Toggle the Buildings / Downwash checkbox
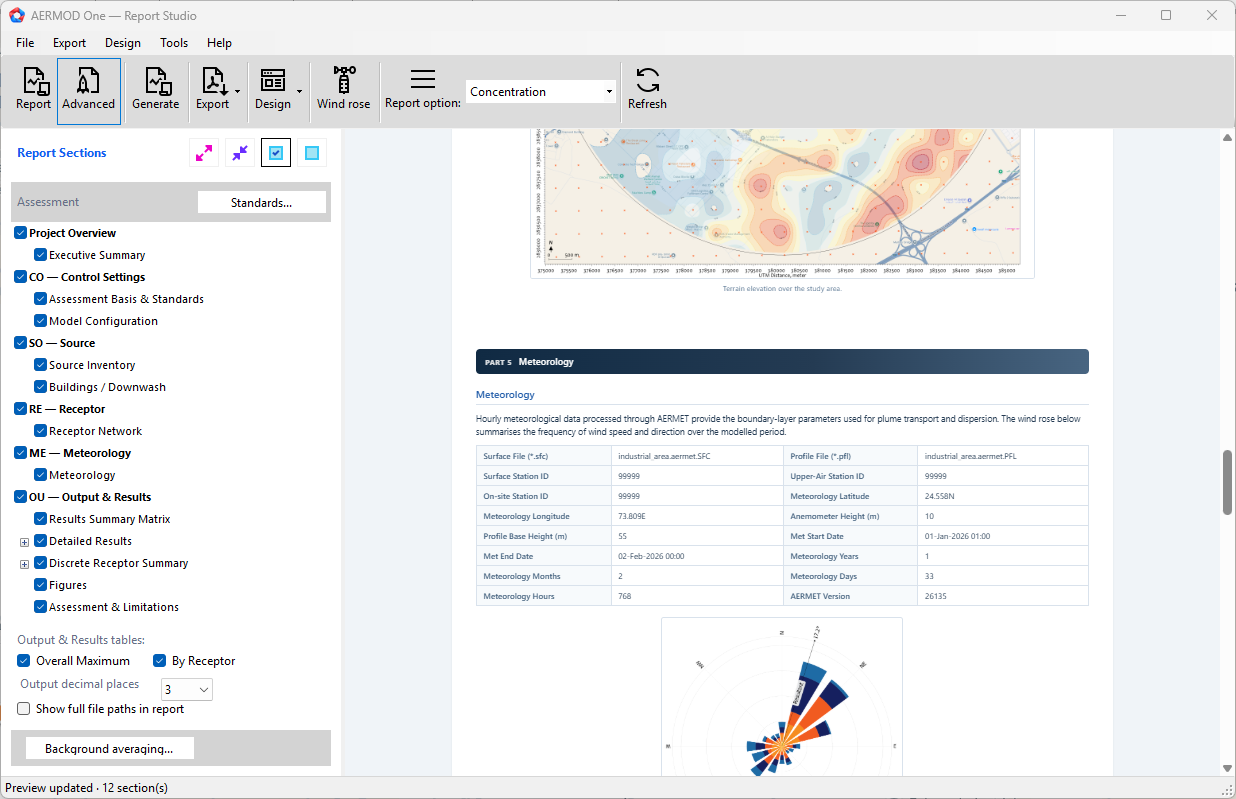The width and height of the screenshot is (1236, 799). (x=41, y=387)
